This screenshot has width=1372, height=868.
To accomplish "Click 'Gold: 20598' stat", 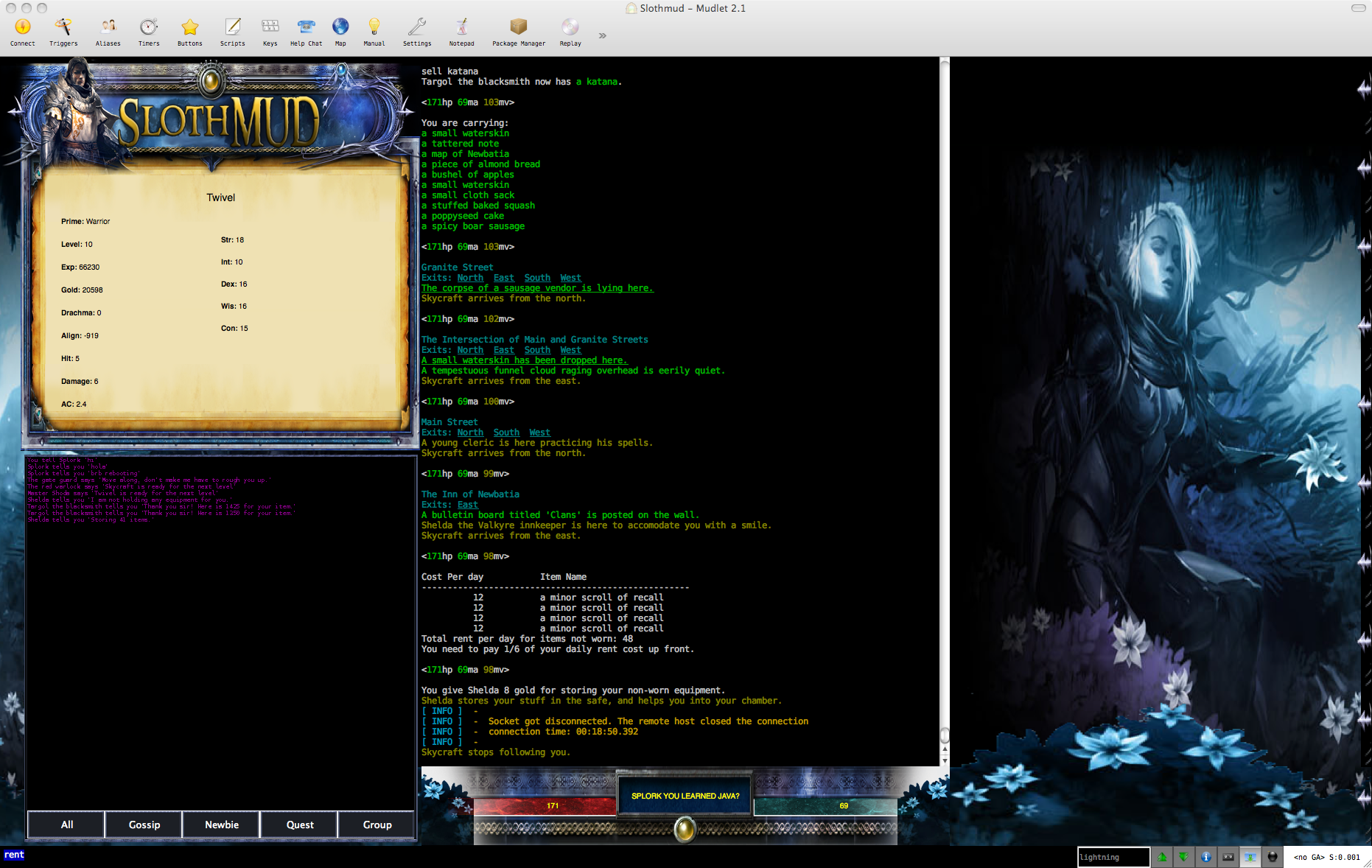I will tap(82, 290).
